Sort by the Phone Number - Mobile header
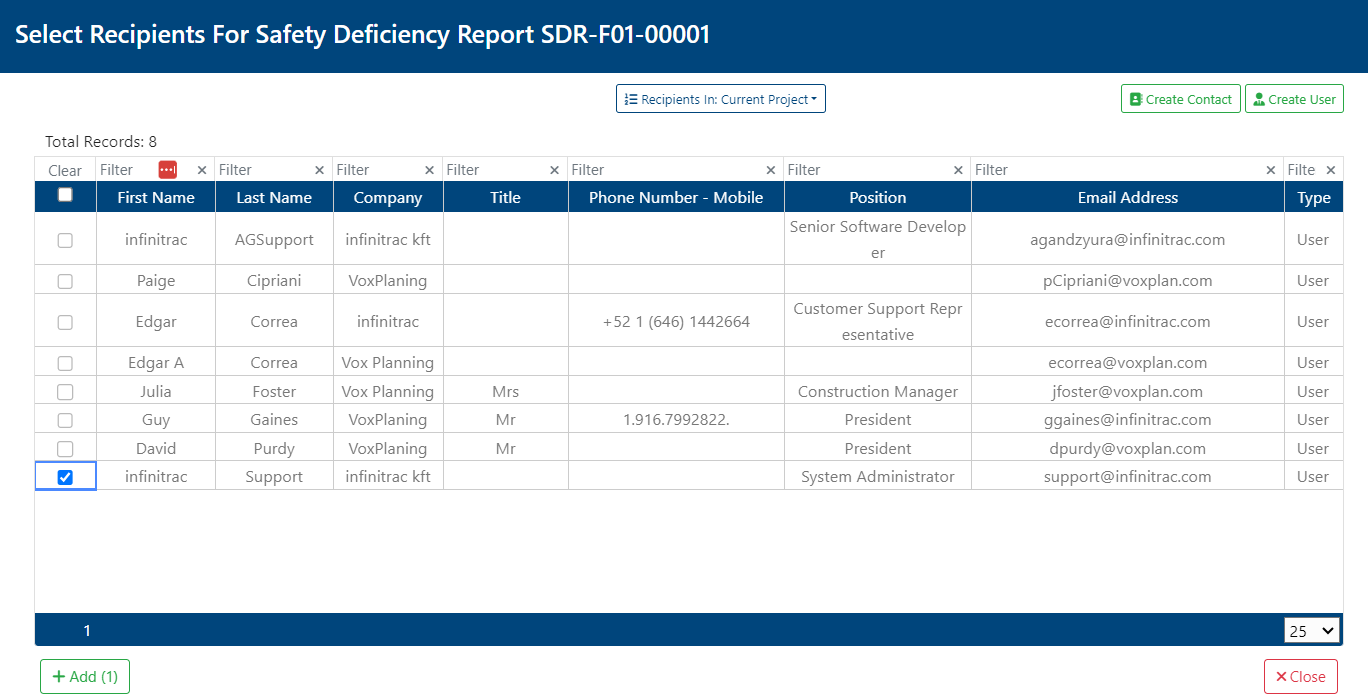This screenshot has height=700, width=1368. [676, 198]
